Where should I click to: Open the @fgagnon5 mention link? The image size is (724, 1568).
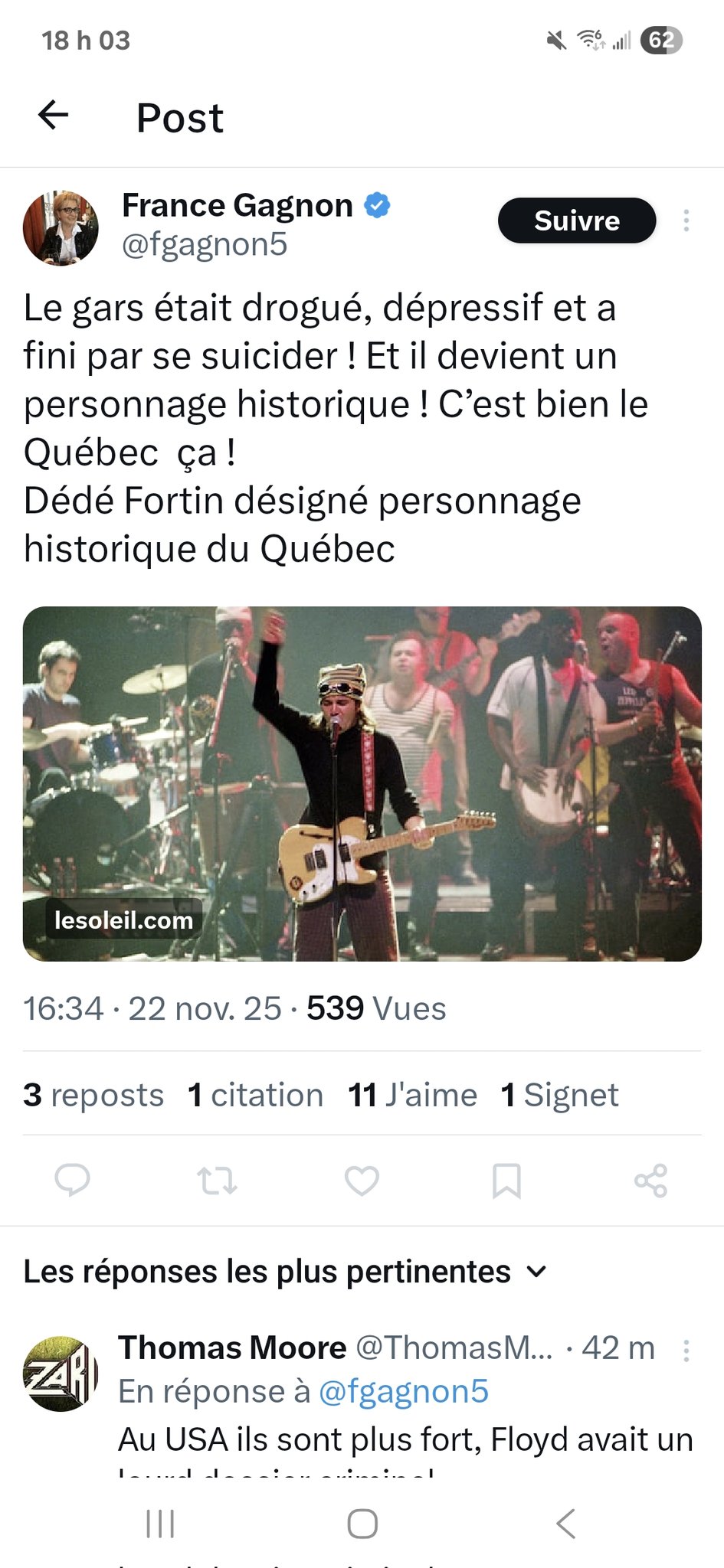[x=403, y=1391]
